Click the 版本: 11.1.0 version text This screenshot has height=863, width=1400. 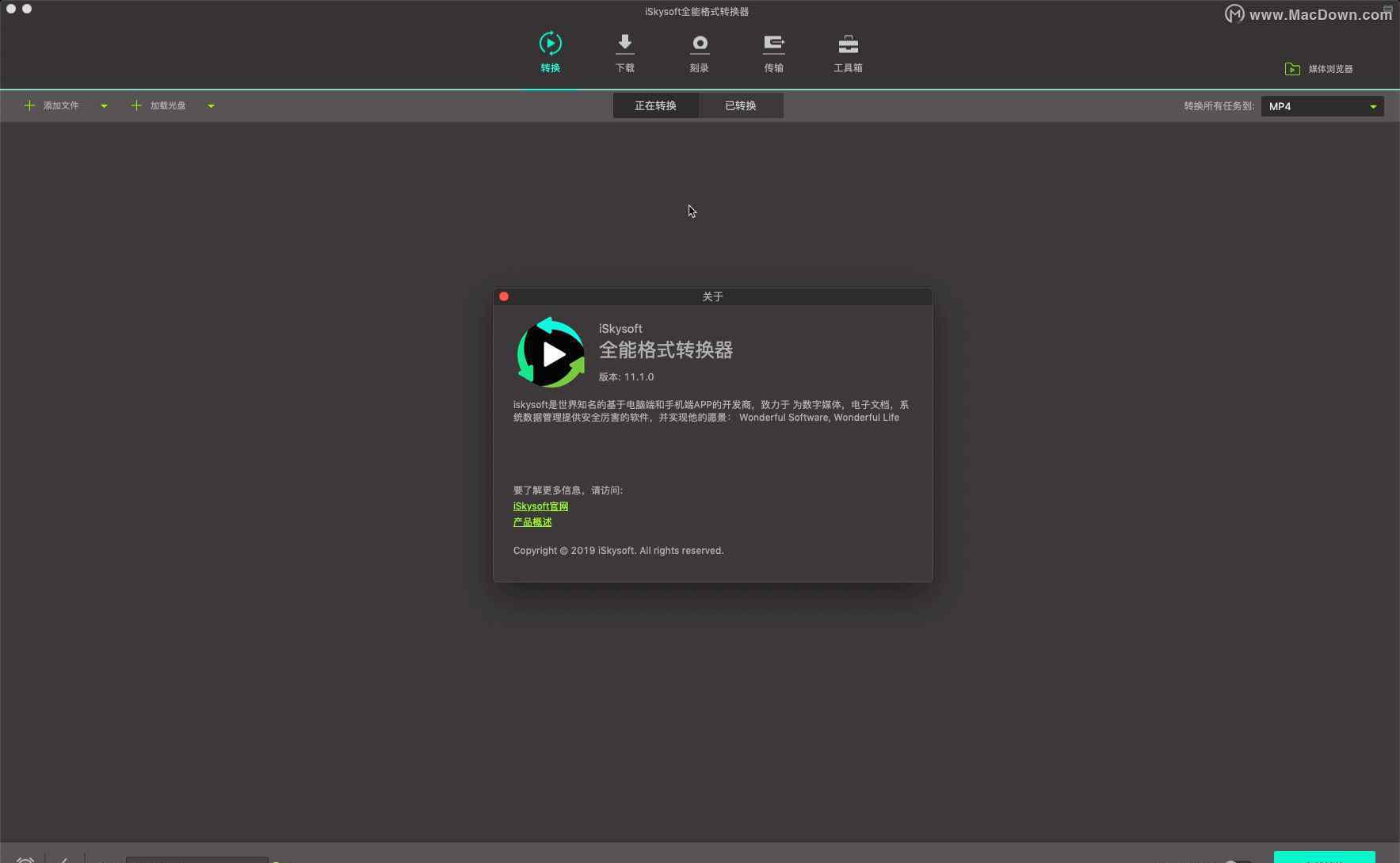click(x=626, y=377)
